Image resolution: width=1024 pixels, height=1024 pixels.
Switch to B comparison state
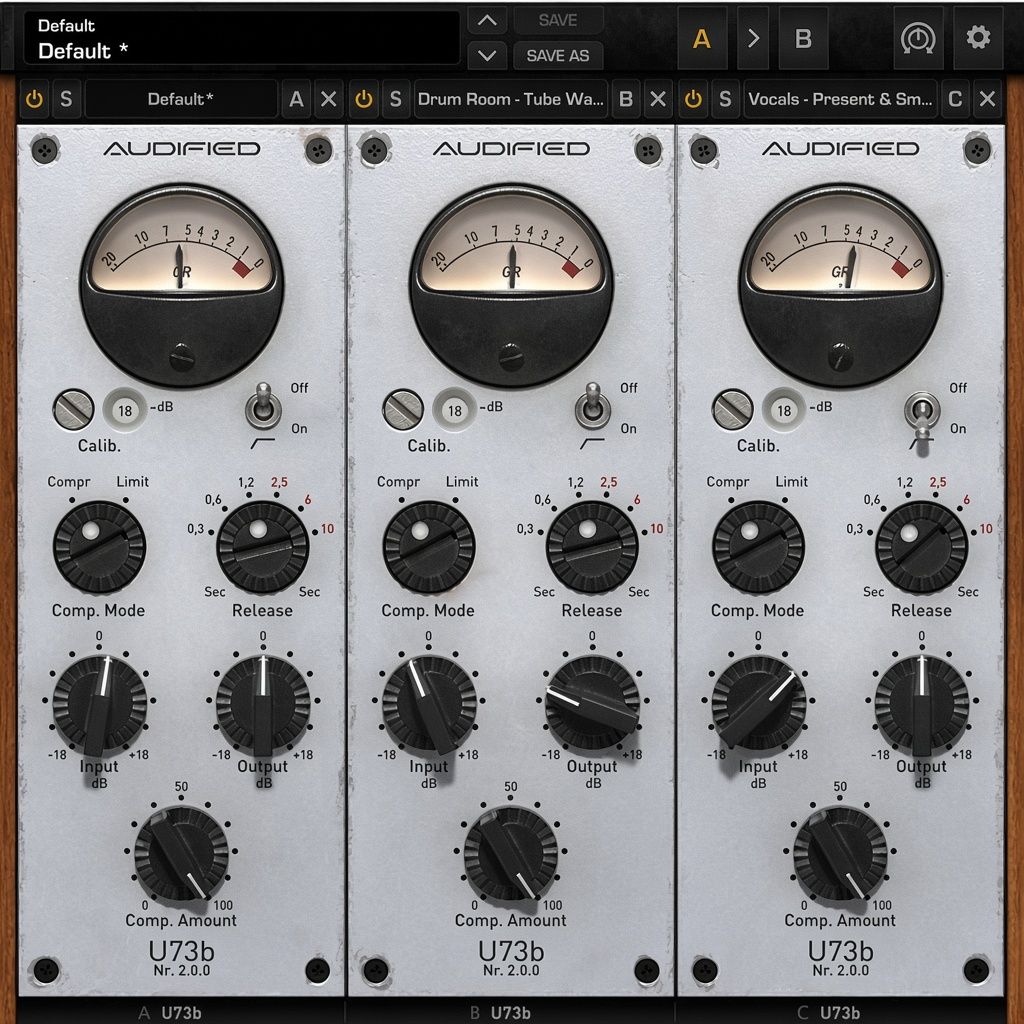[x=803, y=39]
